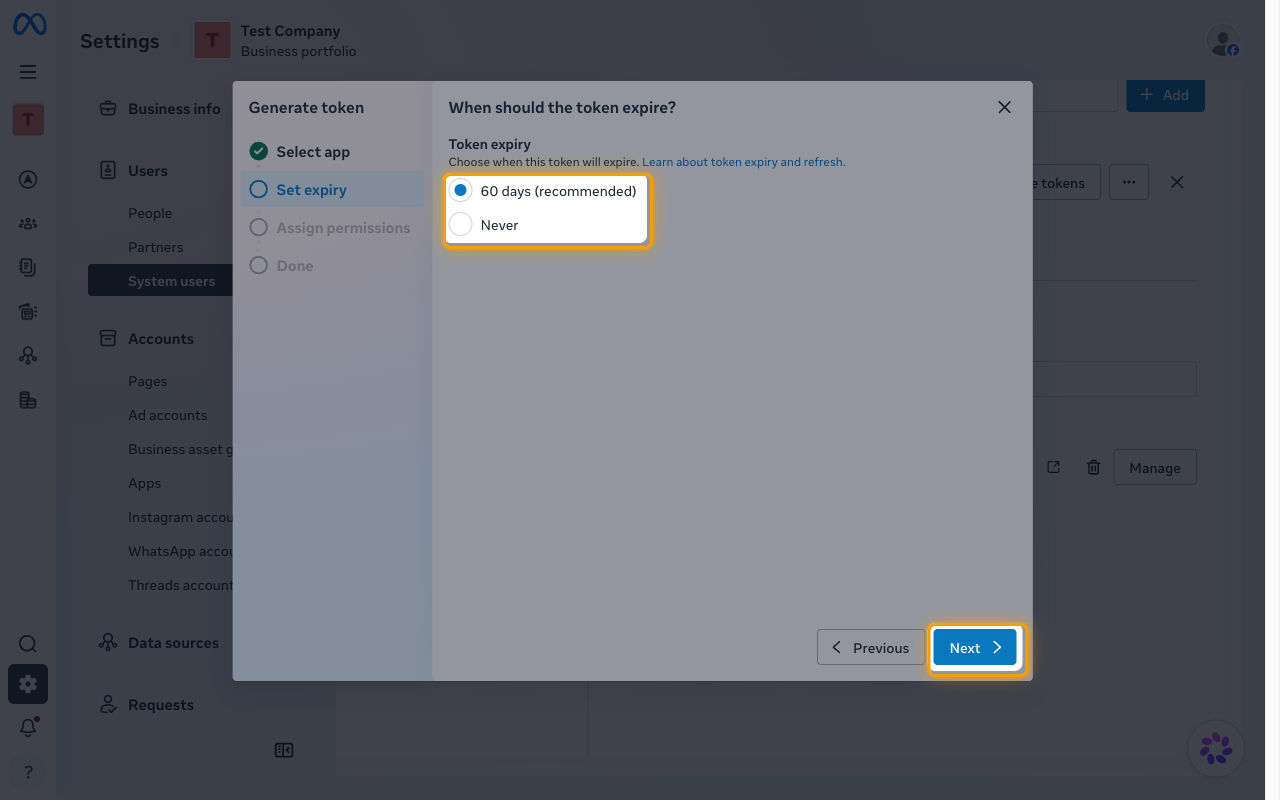This screenshot has height=800, width=1280.
Task: Click the Add button
Action: coord(1165,95)
